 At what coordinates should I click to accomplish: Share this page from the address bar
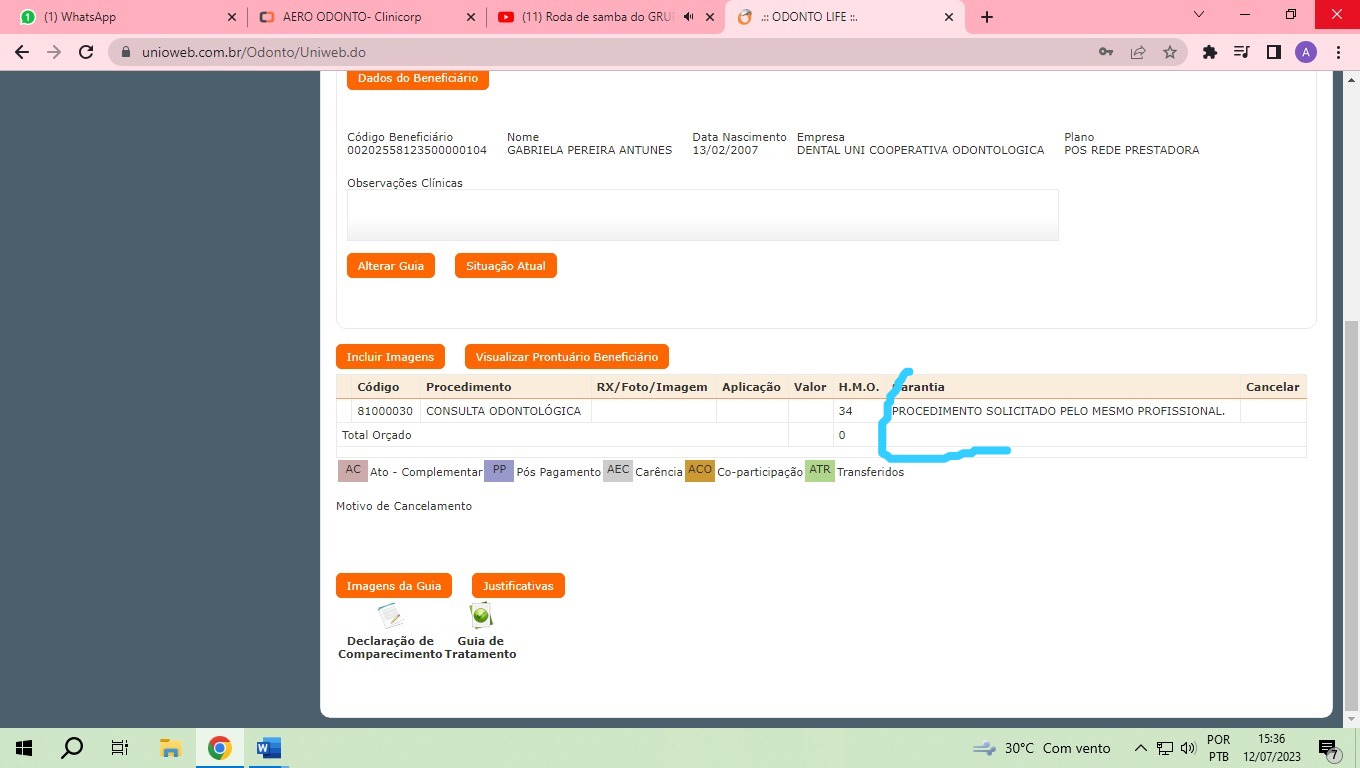(1138, 52)
